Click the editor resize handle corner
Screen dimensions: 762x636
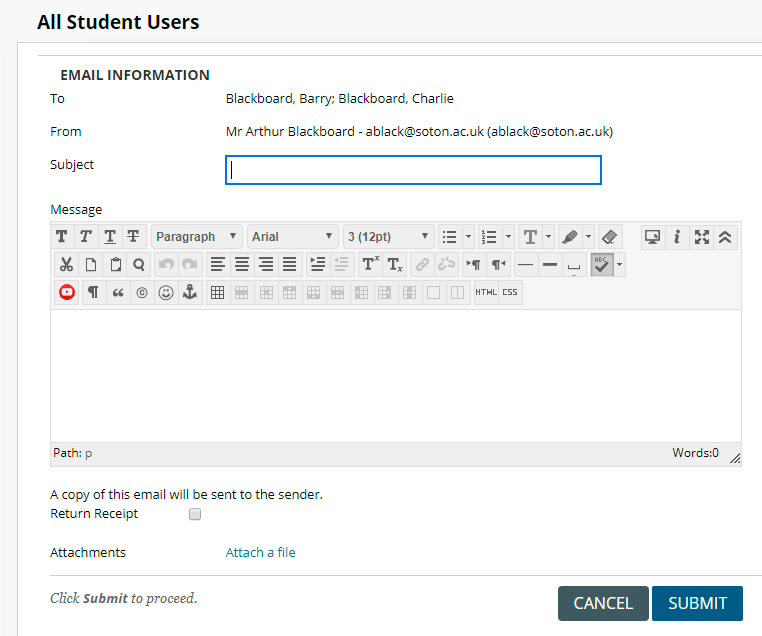tap(735, 458)
